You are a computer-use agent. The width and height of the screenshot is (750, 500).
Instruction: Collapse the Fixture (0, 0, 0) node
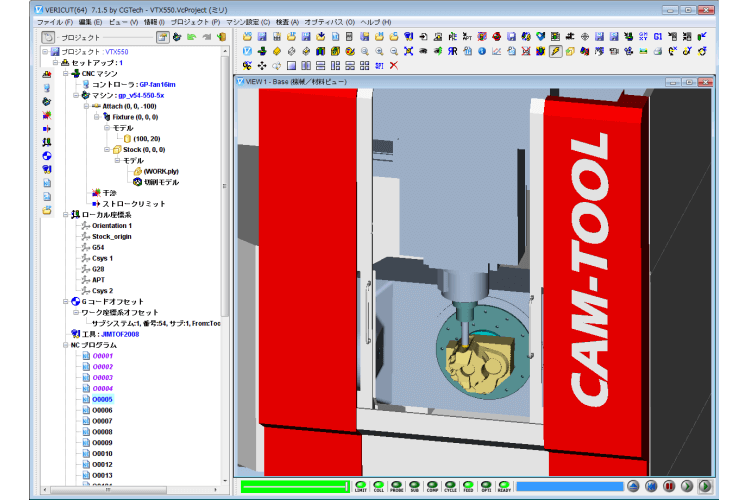[x=97, y=117]
